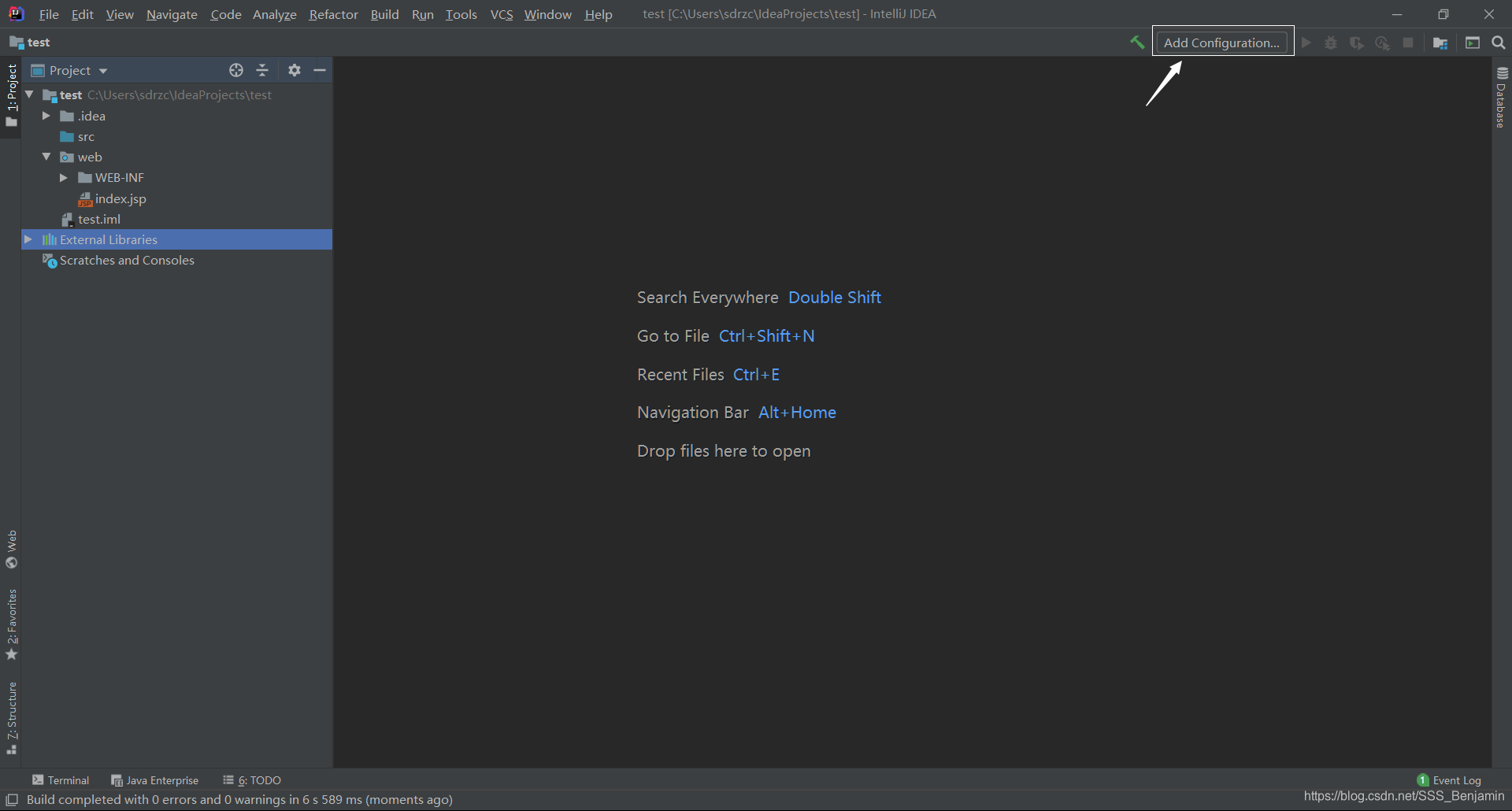Image resolution: width=1512 pixels, height=811 pixels.
Task: Open the View menu
Action: click(x=120, y=14)
